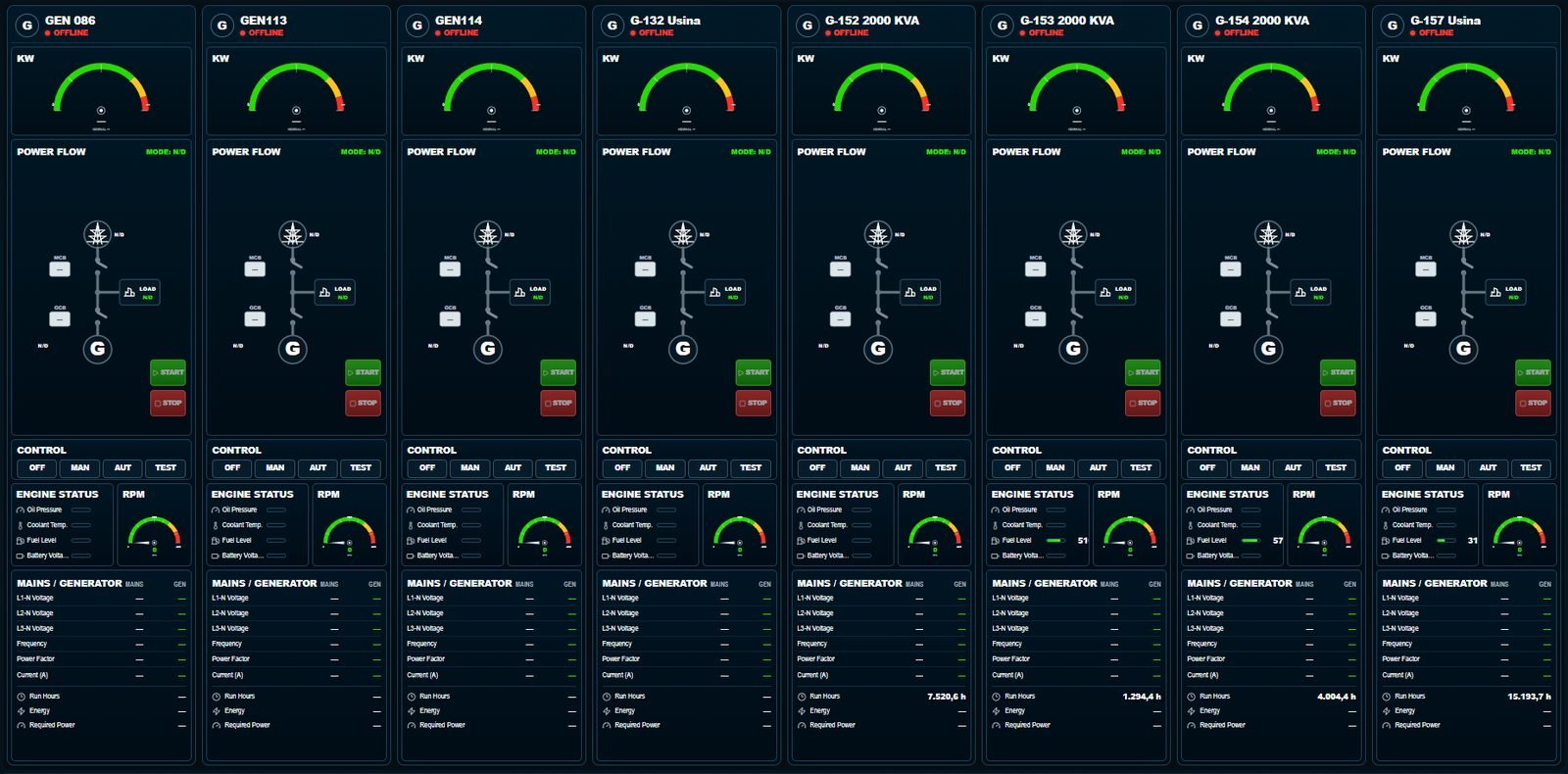Click the run hours value 1.294,4 h

(1142, 697)
